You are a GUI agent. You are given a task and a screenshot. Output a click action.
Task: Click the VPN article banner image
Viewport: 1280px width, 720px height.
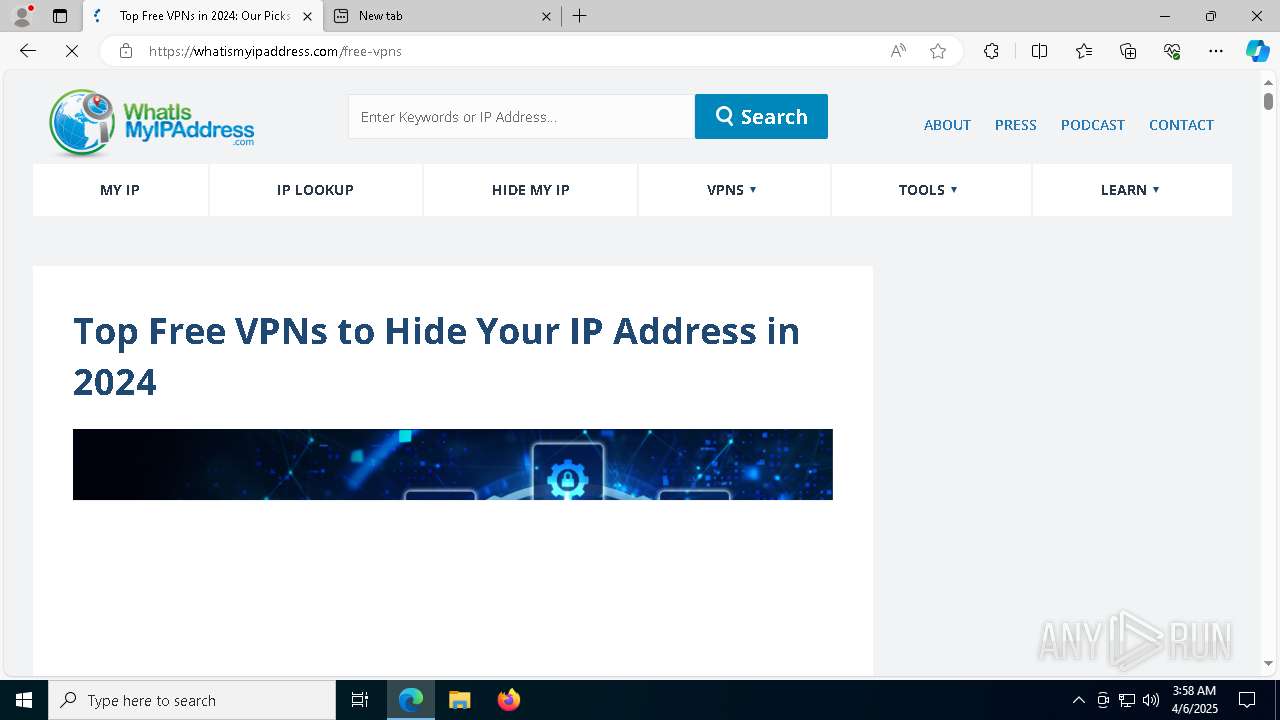point(453,465)
